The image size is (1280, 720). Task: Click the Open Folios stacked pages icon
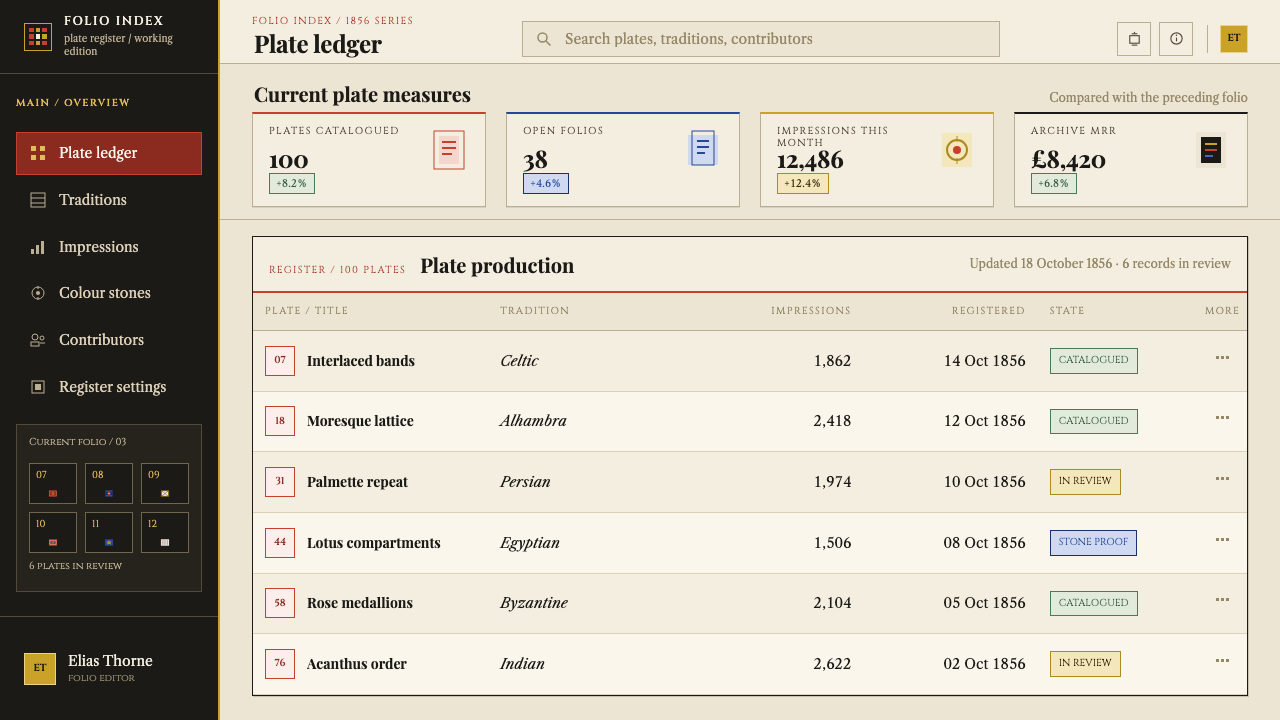pyautogui.click(x=703, y=149)
